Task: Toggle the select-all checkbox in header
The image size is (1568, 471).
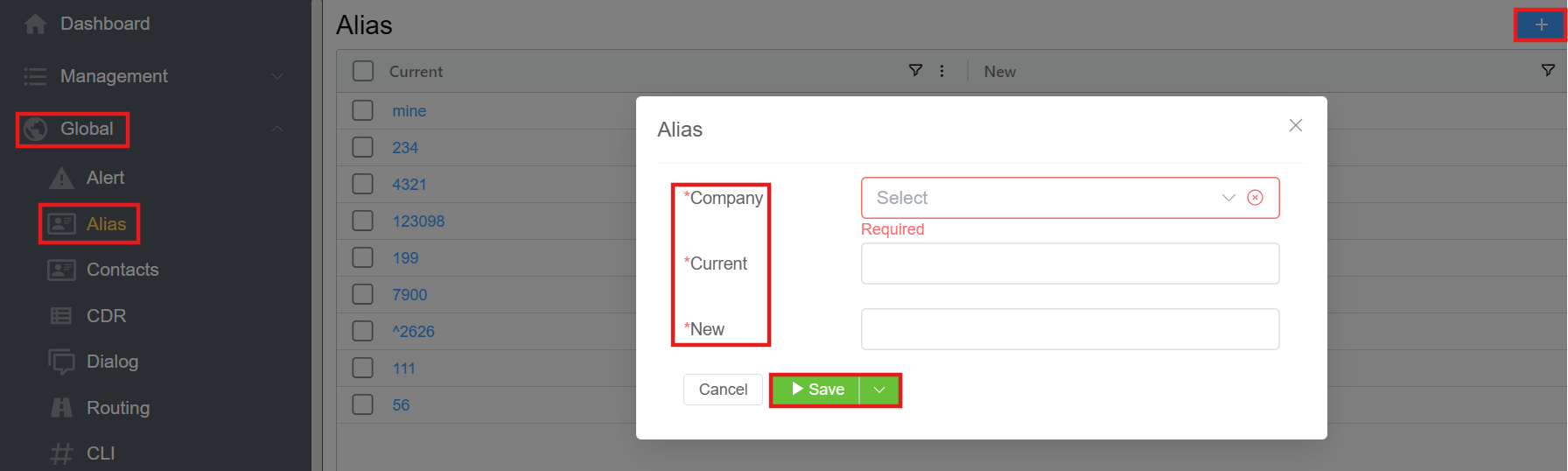Action: (x=363, y=71)
